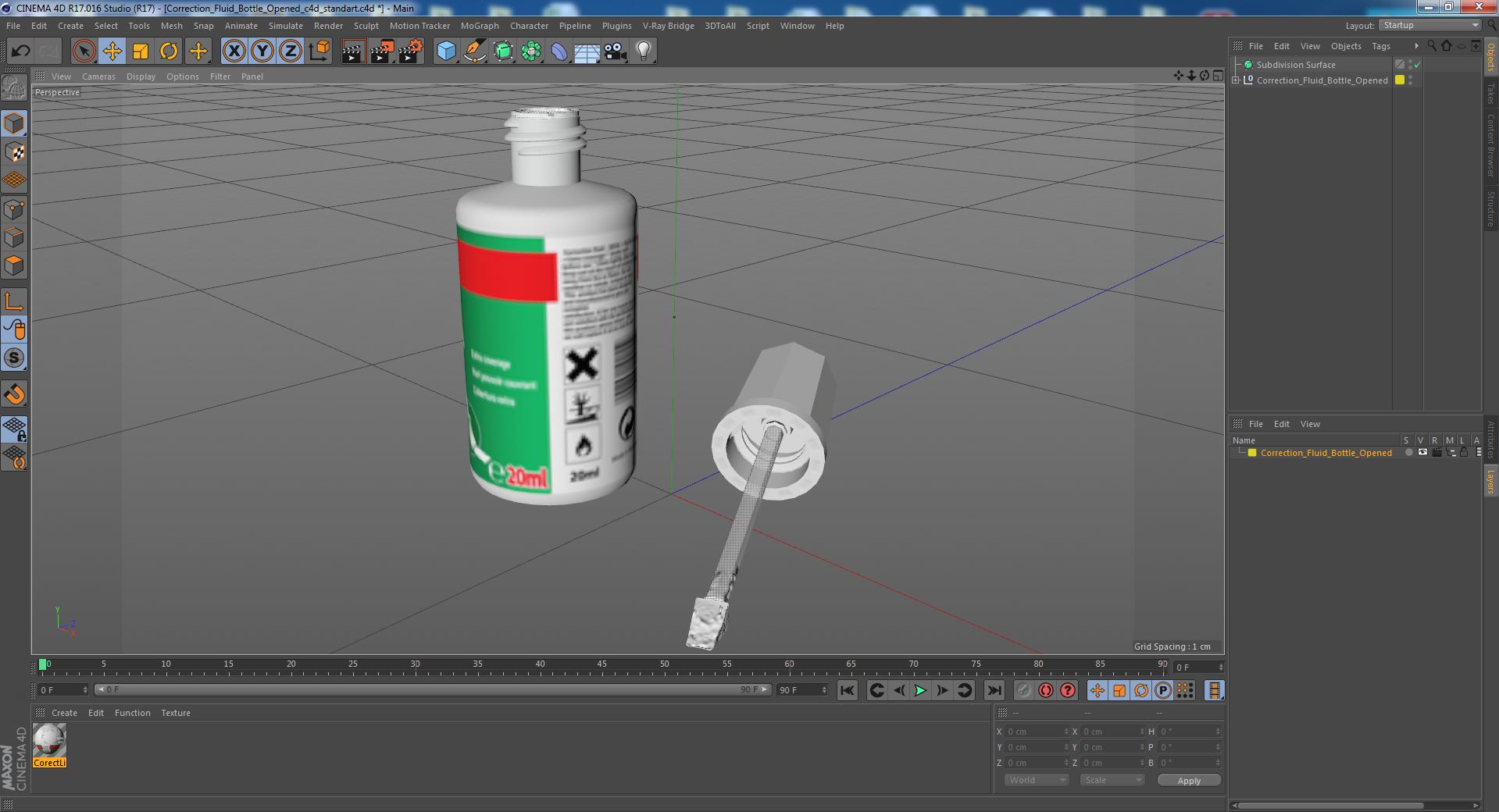
Task: Render the active view
Action: [353, 52]
